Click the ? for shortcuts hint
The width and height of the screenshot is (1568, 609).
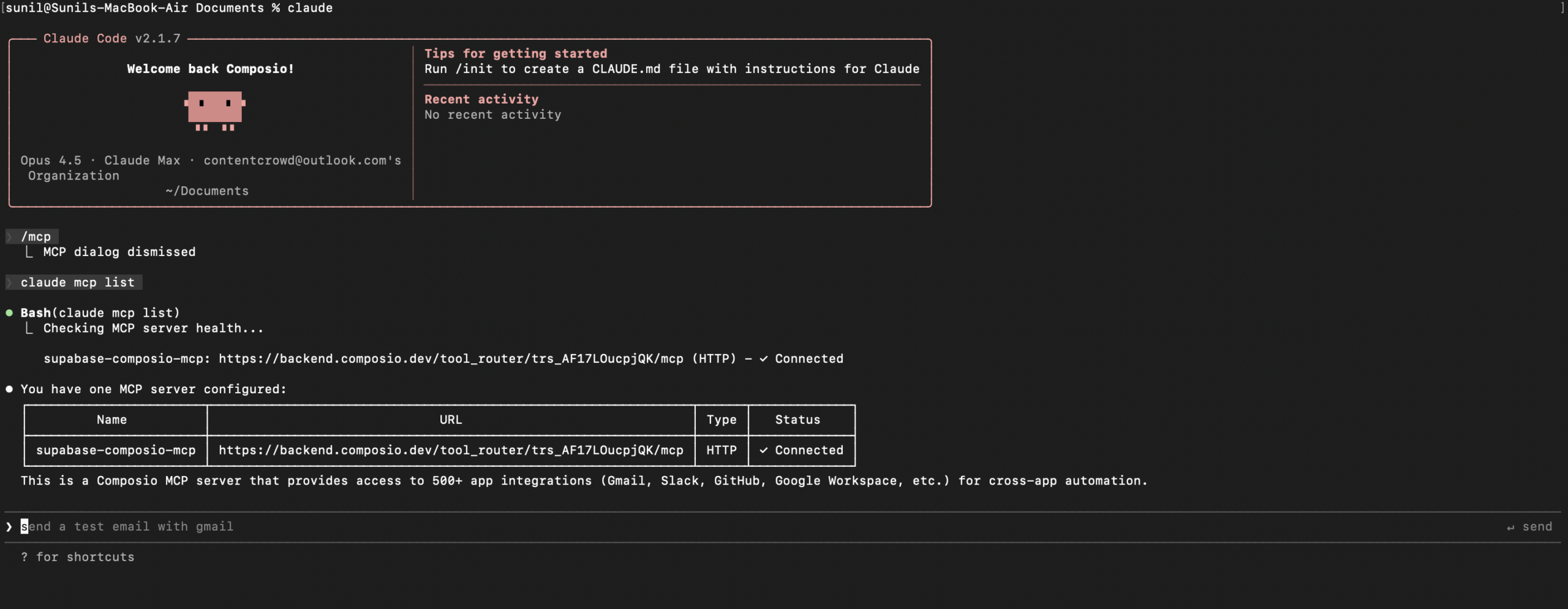tap(78, 556)
